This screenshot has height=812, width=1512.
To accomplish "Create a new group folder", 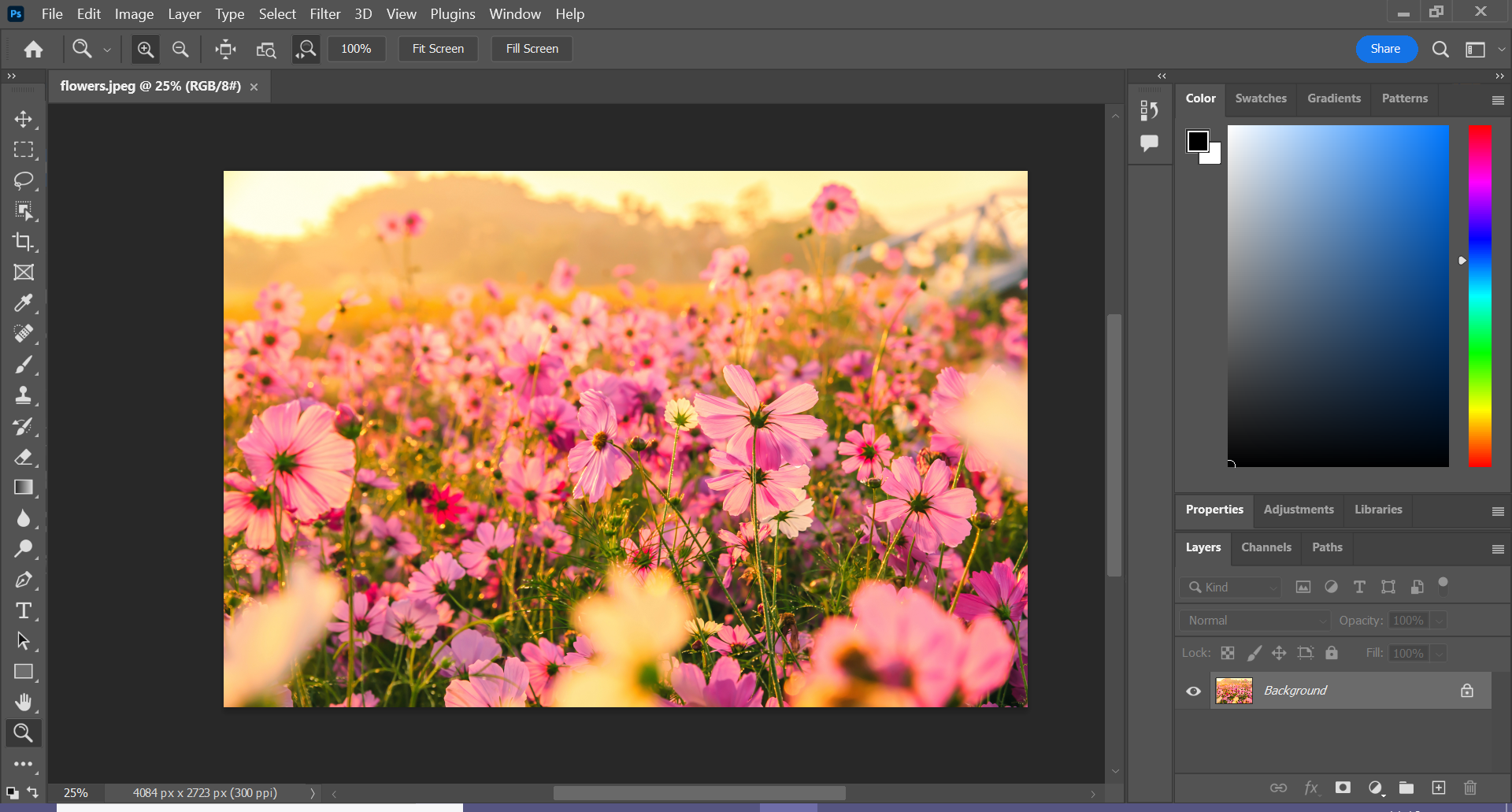I will 1406,788.
